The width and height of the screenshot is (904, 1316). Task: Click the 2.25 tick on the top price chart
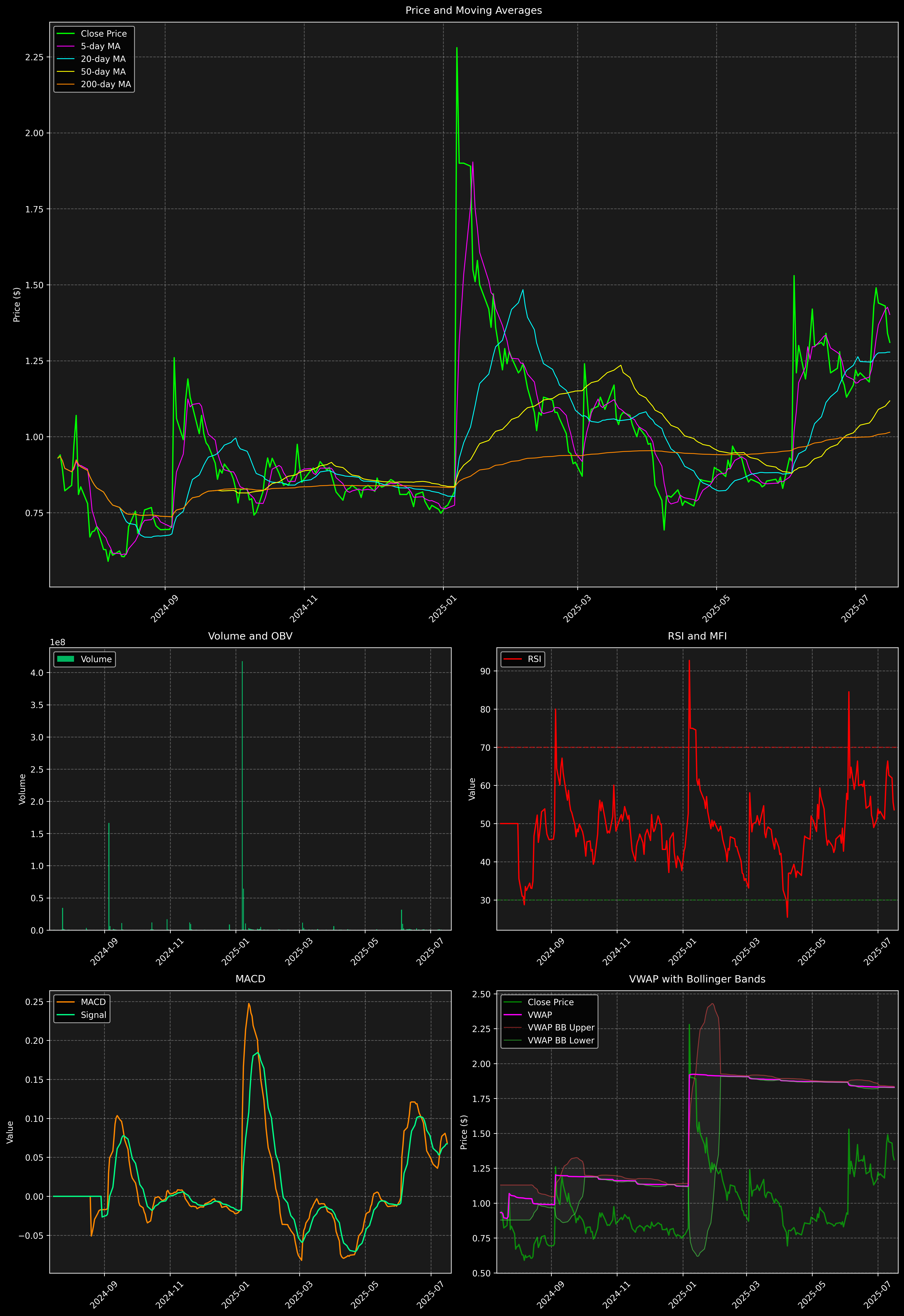[x=34, y=57]
